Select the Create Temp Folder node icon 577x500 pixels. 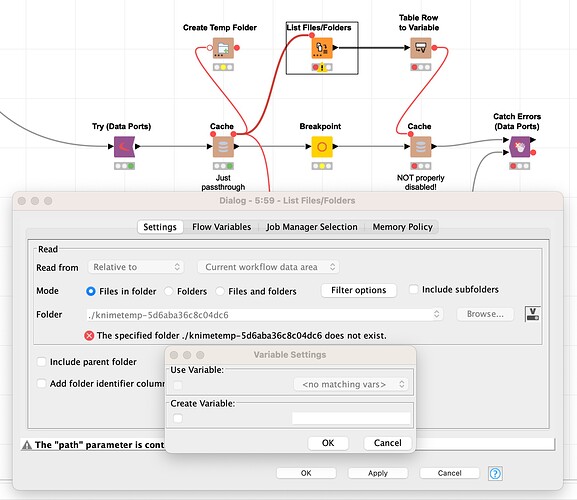click(x=223, y=48)
